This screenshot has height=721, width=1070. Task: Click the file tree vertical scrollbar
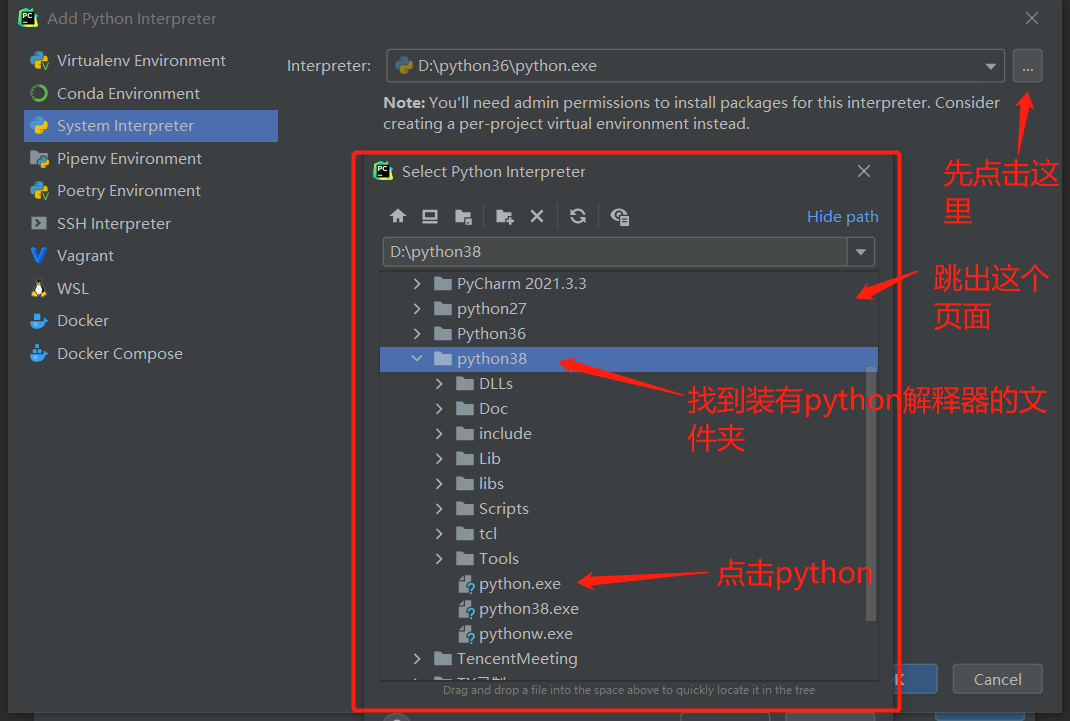(x=871, y=494)
